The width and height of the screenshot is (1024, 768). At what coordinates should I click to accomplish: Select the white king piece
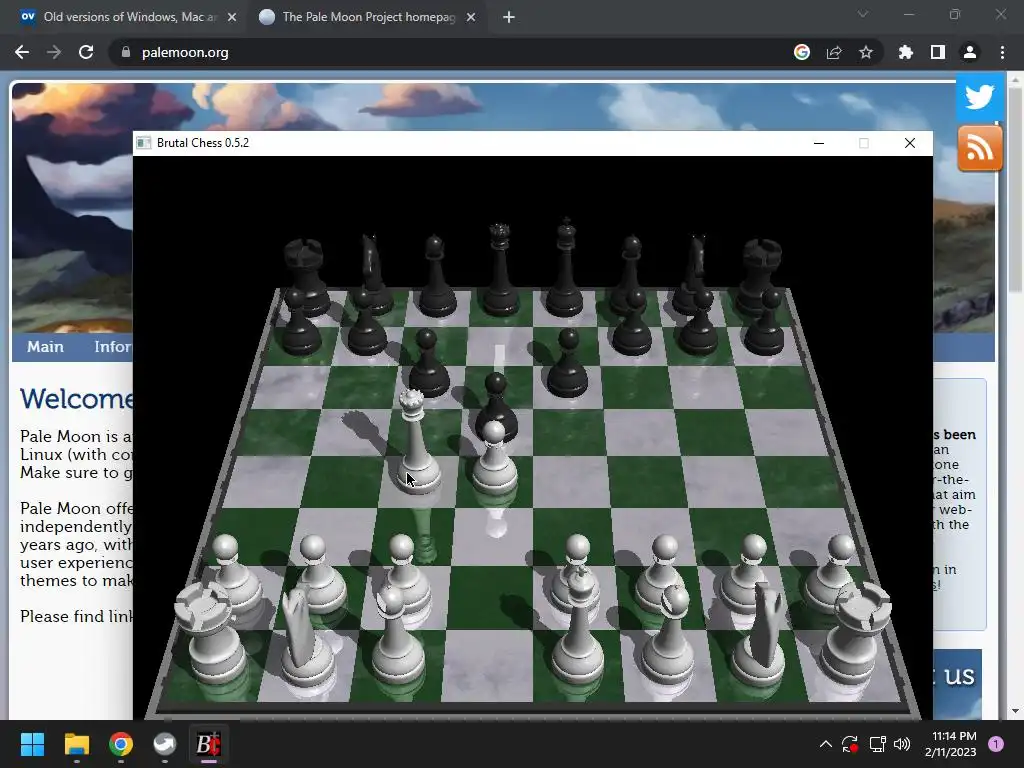[577, 624]
